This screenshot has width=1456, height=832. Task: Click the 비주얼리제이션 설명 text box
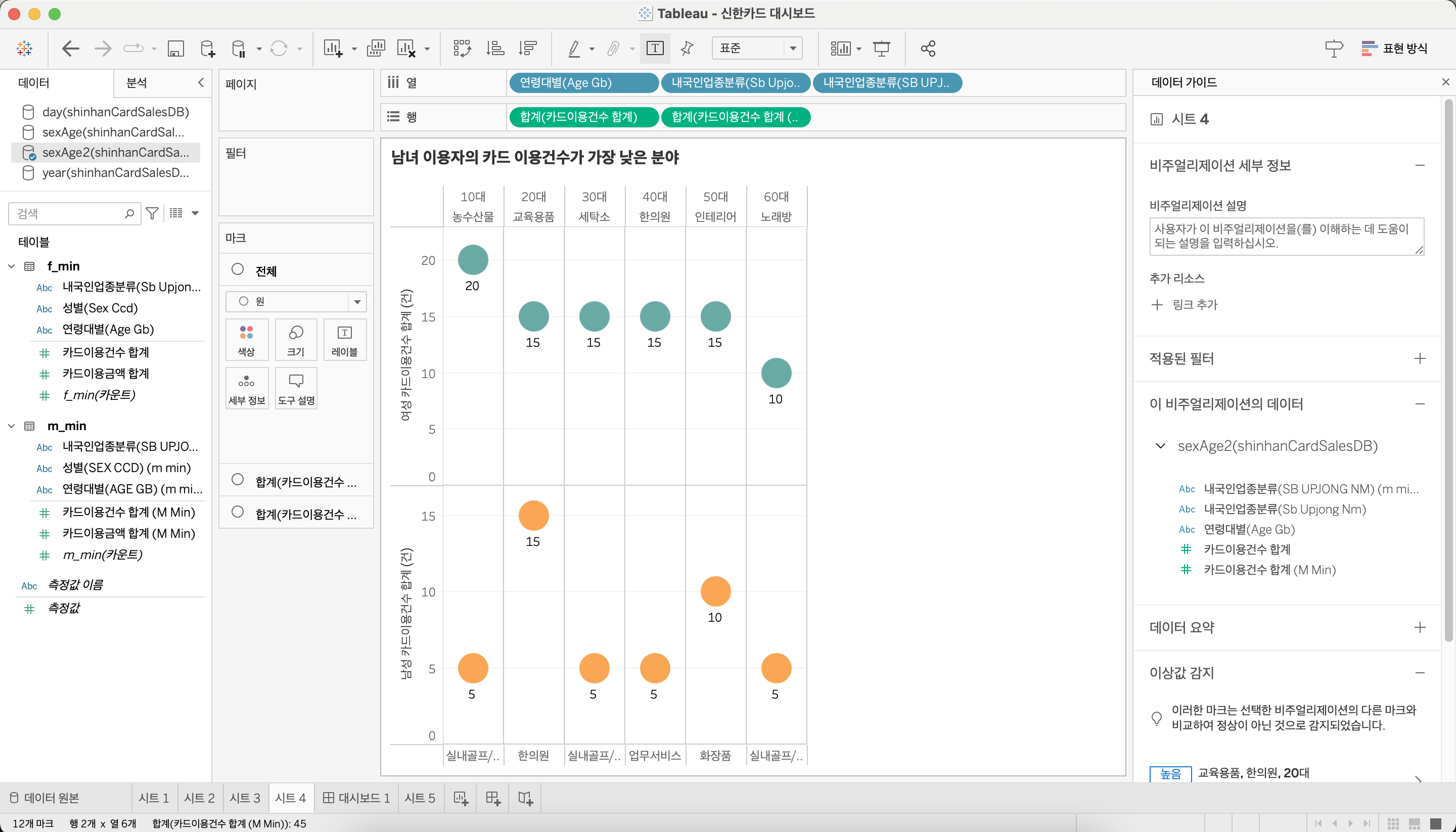pyautogui.click(x=1286, y=236)
